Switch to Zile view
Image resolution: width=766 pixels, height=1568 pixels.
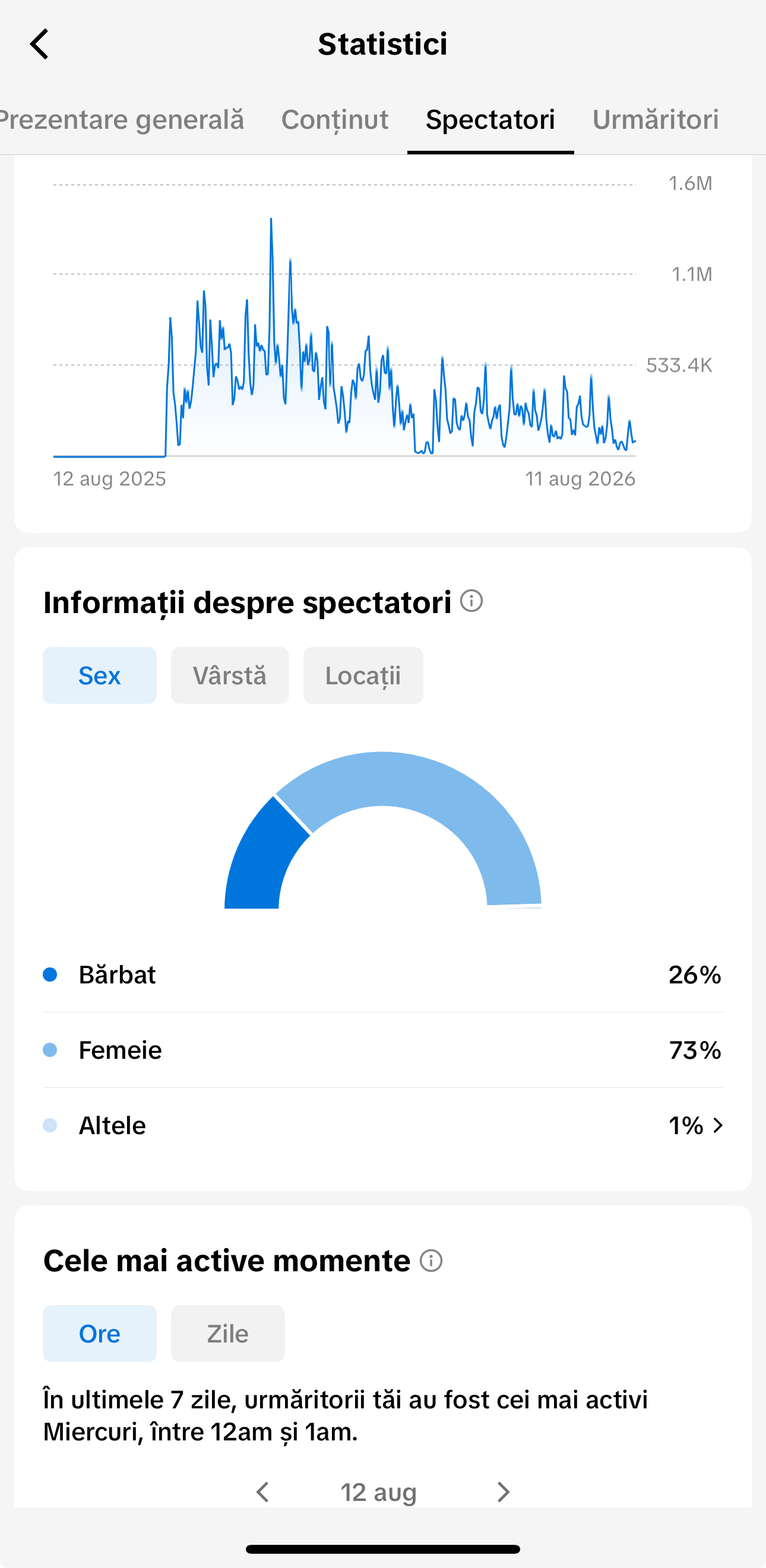point(228,1333)
